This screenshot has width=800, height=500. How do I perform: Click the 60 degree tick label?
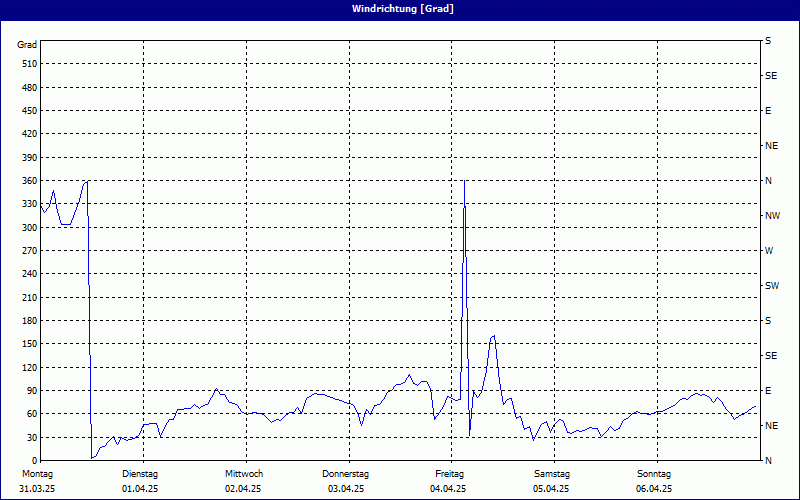coord(32,414)
